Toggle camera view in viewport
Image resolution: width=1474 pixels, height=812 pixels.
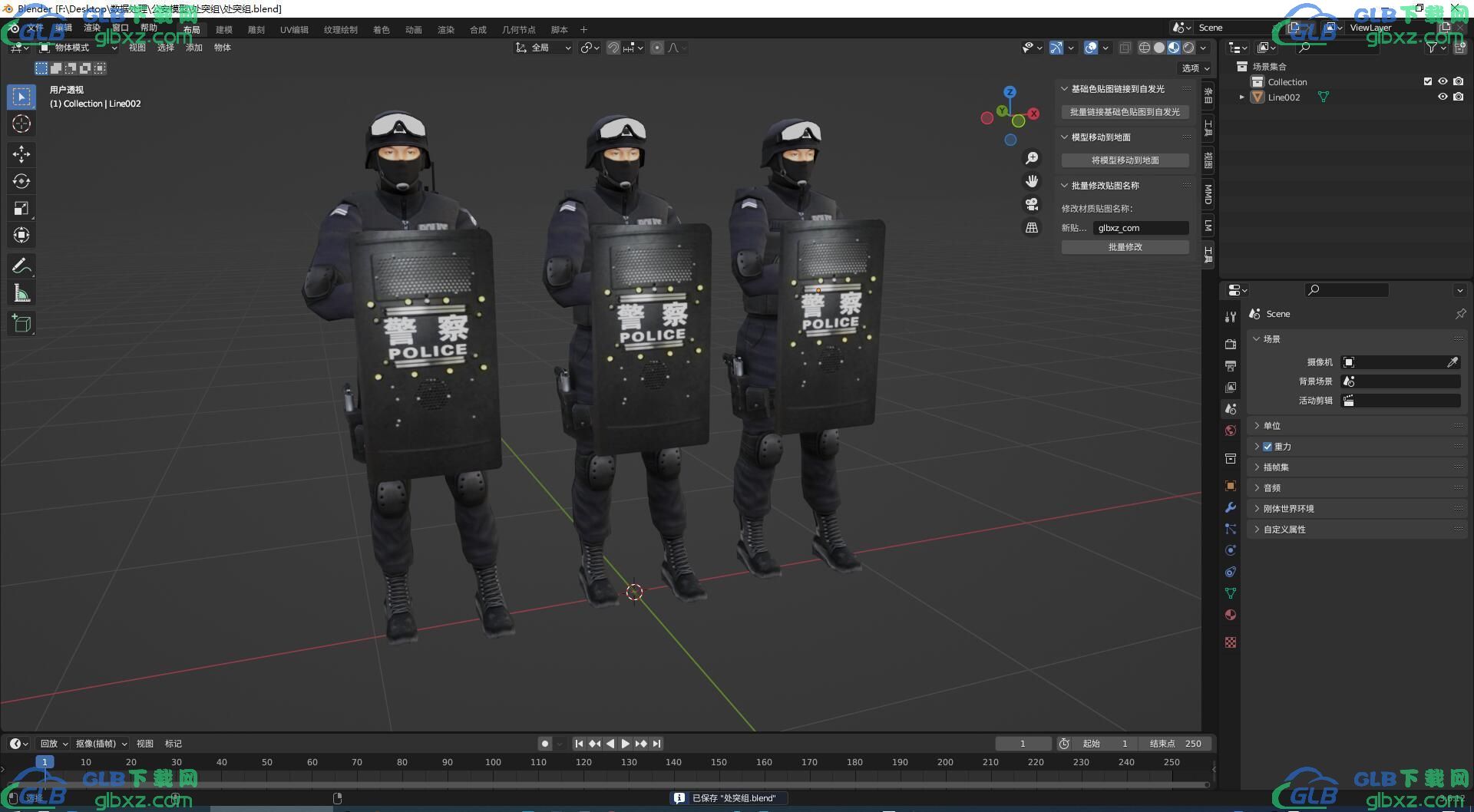coord(1032,204)
